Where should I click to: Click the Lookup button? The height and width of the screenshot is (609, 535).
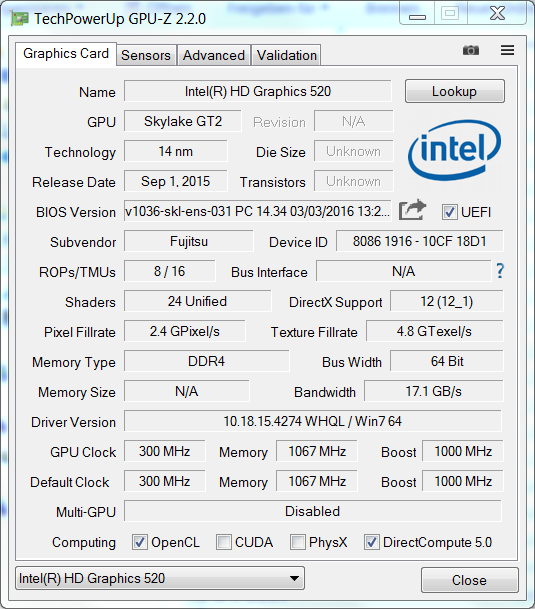click(x=455, y=91)
